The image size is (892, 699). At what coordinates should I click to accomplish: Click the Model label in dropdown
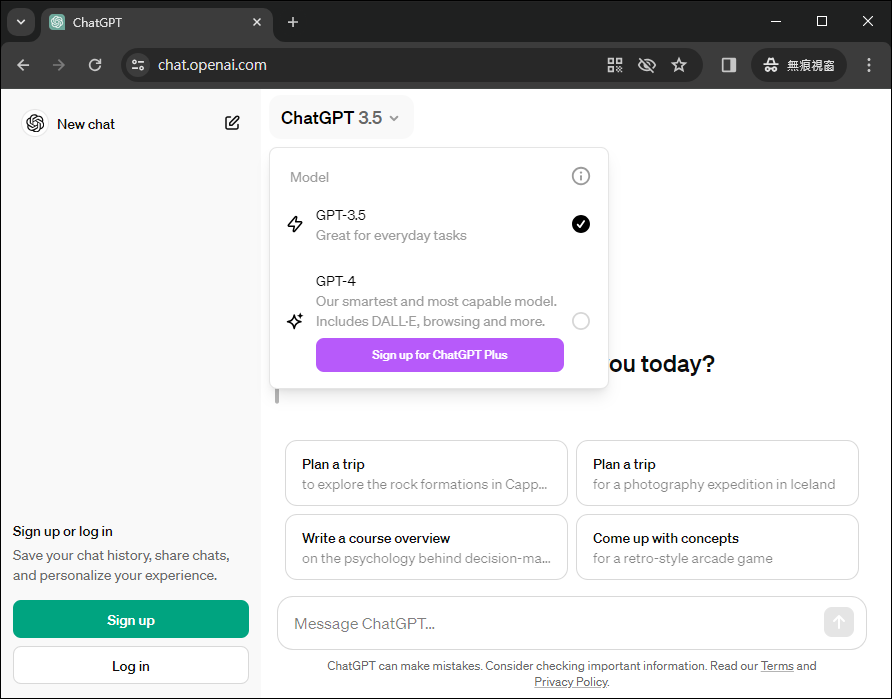[x=309, y=177]
